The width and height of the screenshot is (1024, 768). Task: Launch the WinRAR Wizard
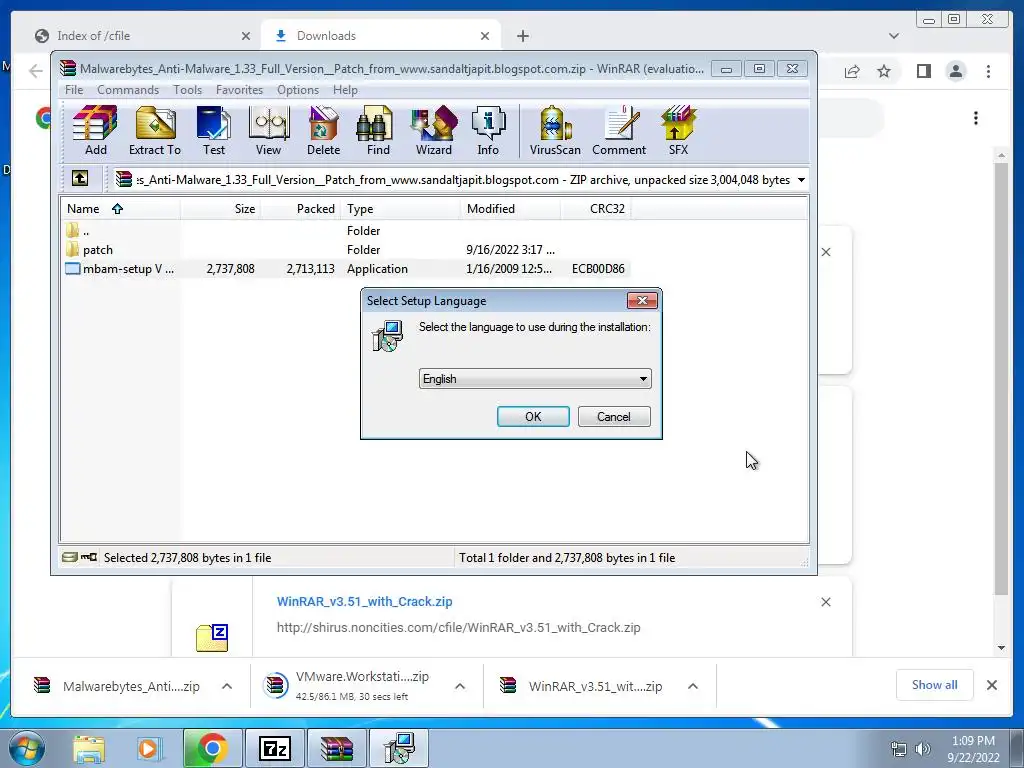coord(434,131)
